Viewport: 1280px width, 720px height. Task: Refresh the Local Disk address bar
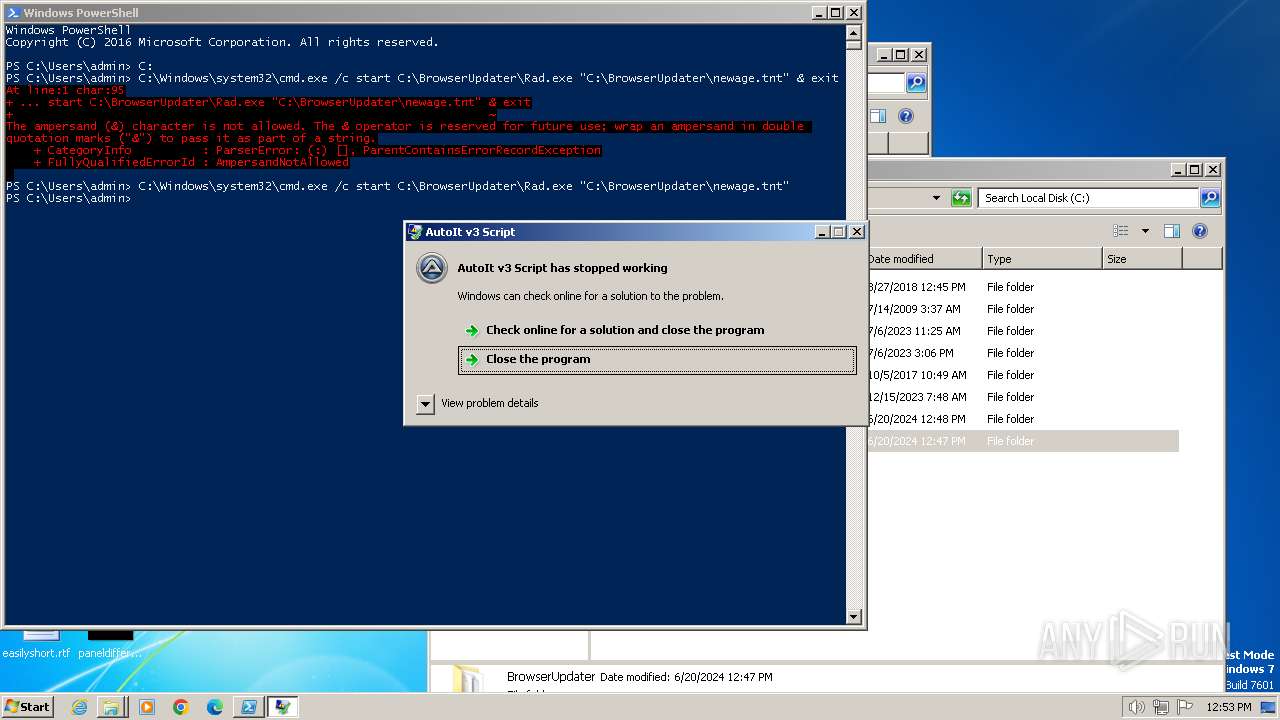[961, 198]
